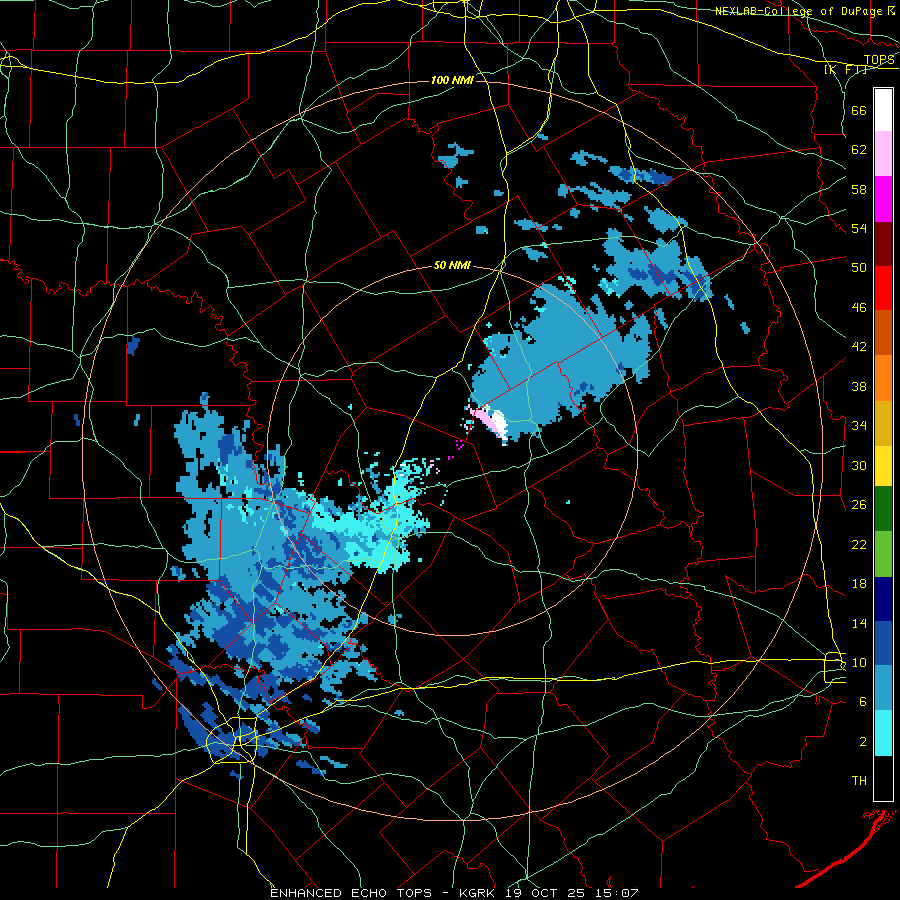Select the medium blue legend swatch
The height and width of the screenshot is (900, 900).
883,643
